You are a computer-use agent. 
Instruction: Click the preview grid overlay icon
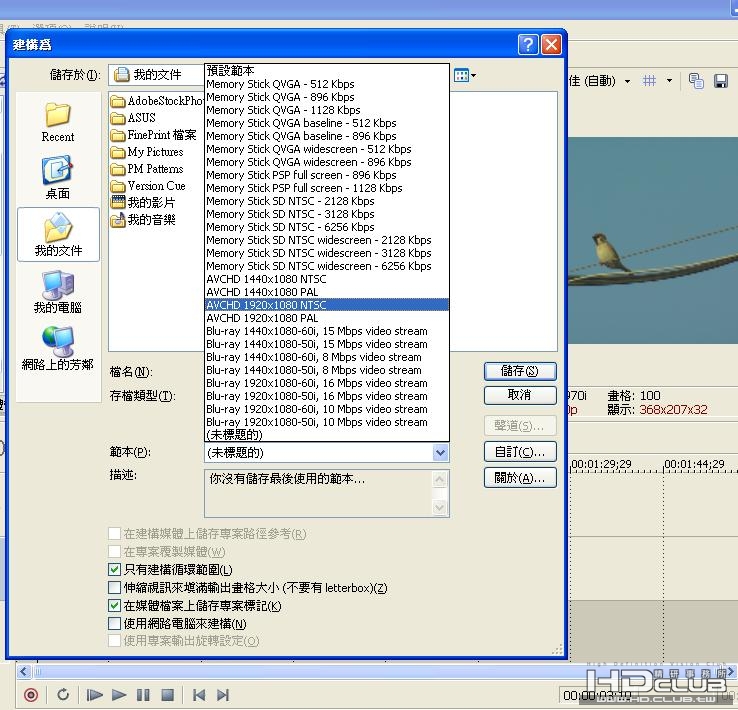649,81
